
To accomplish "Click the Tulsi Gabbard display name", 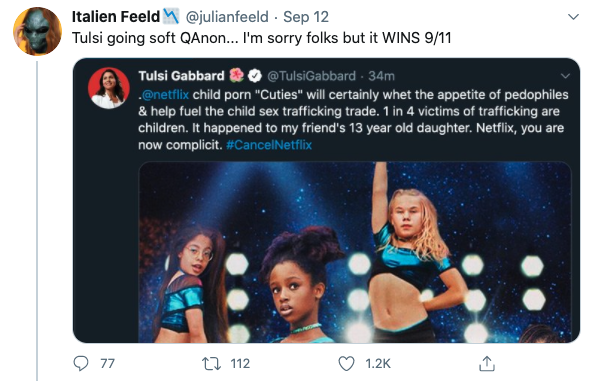I will [x=181, y=76].
